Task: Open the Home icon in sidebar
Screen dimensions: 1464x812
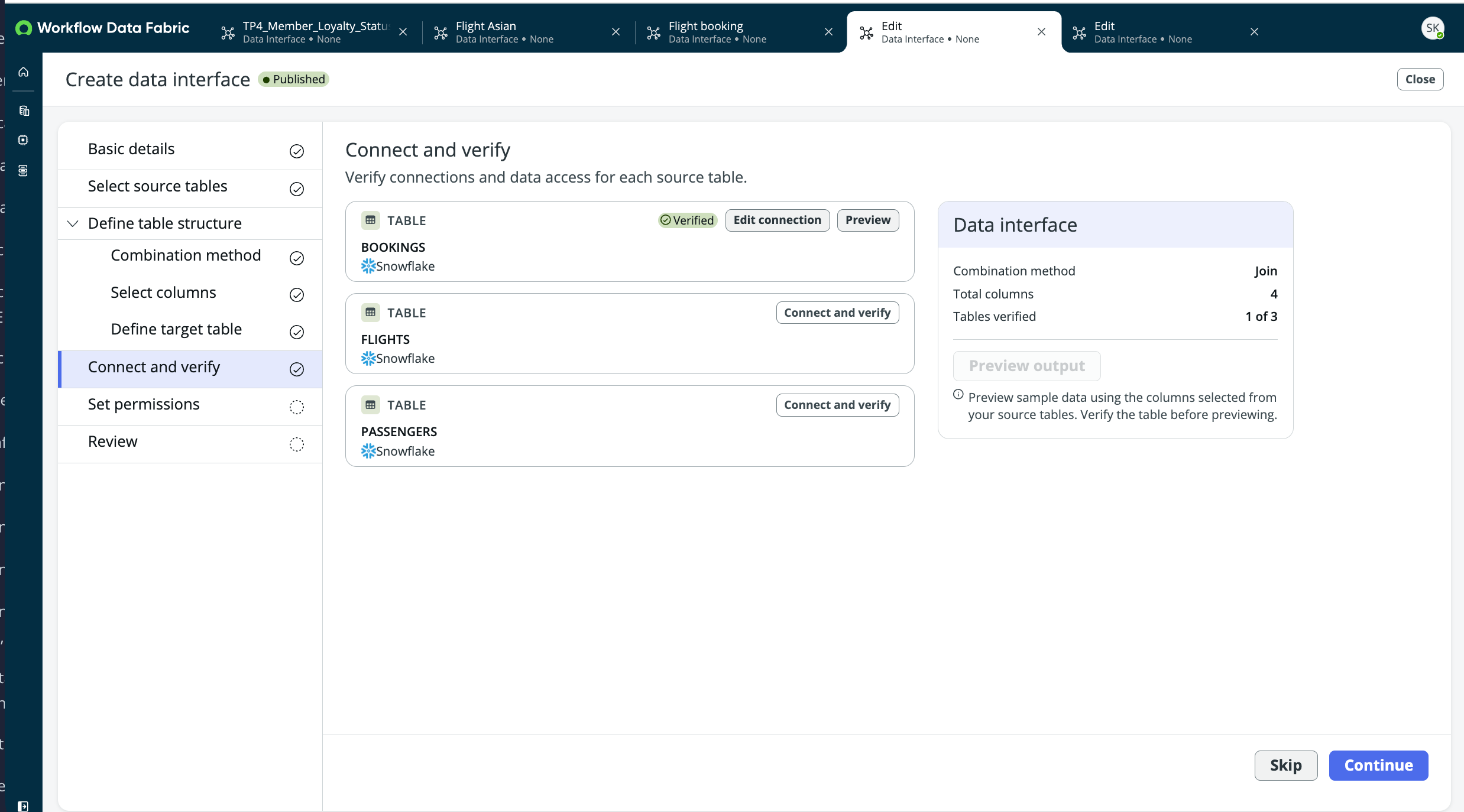Action: 23,72
